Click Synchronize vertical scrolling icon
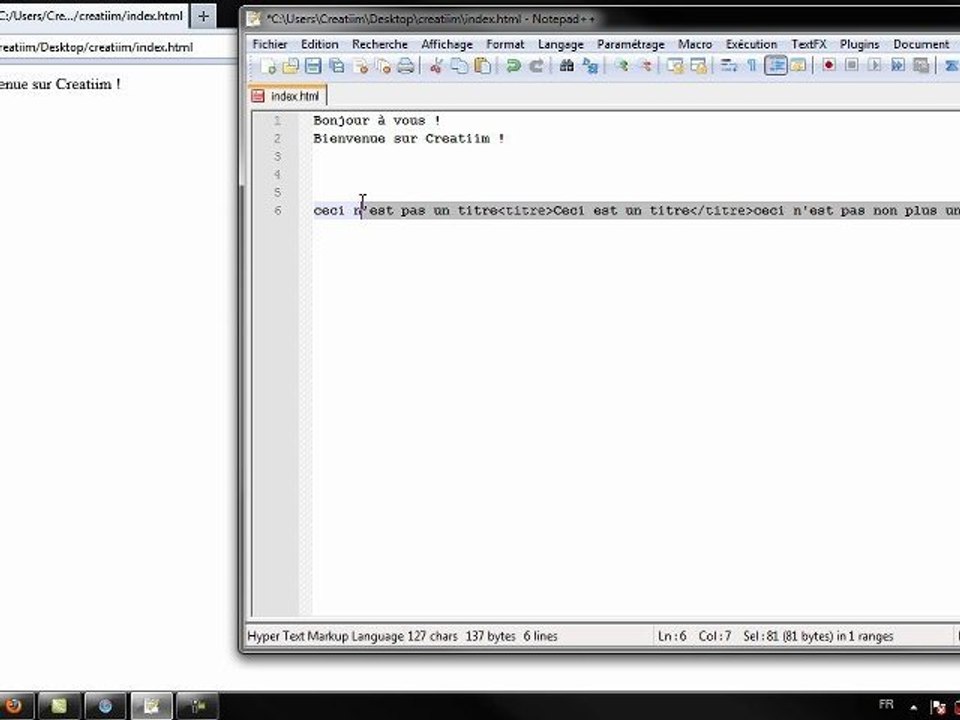 [x=675, y=66]
